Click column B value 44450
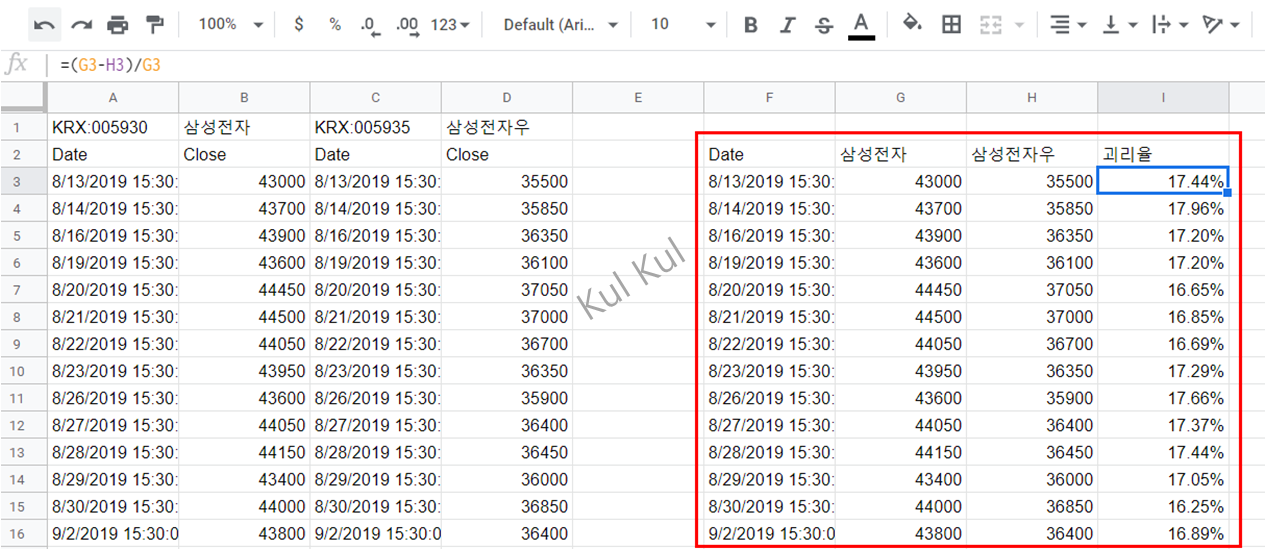Viewport: 1266px width, 550px height. point(244,289)
